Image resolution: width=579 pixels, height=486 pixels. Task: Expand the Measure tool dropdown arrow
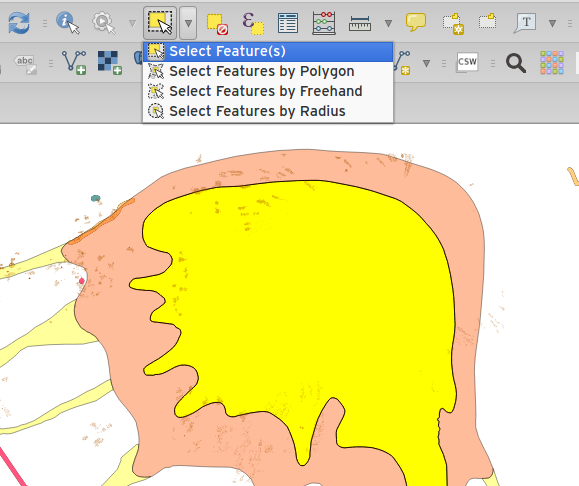tap(388, 24)
